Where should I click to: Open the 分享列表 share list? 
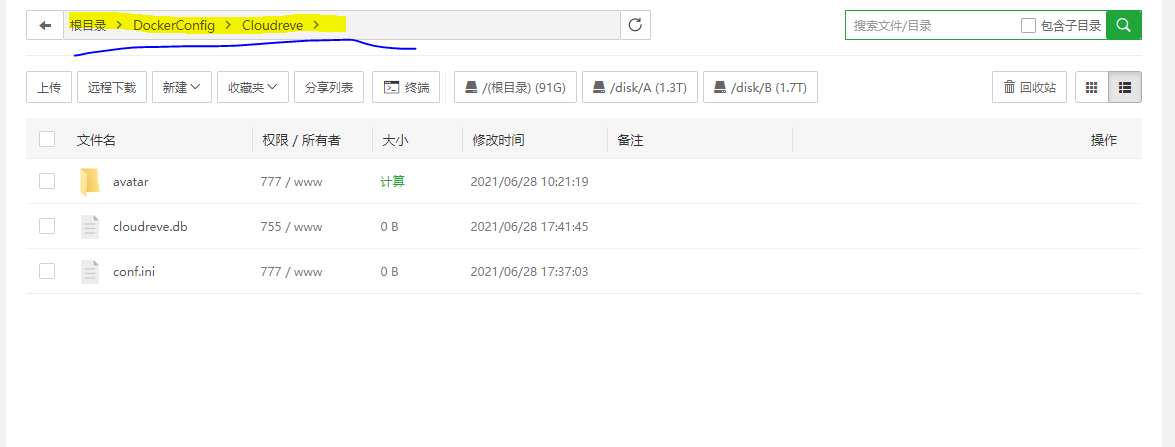point(329,87)
